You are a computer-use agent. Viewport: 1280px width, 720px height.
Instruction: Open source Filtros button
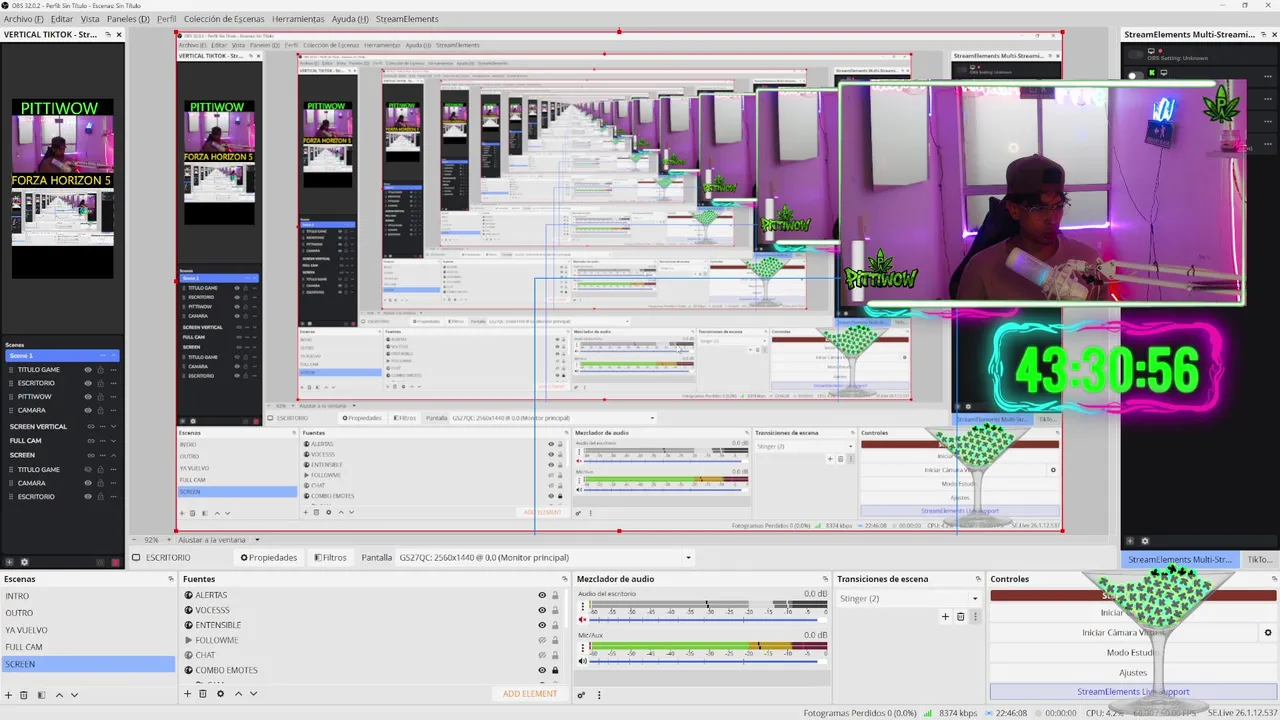click(x=330, y=558)
